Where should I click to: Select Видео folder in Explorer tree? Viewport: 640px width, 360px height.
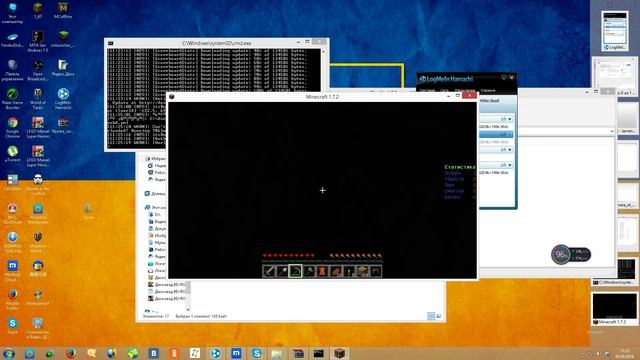click(x=157, y=221)
